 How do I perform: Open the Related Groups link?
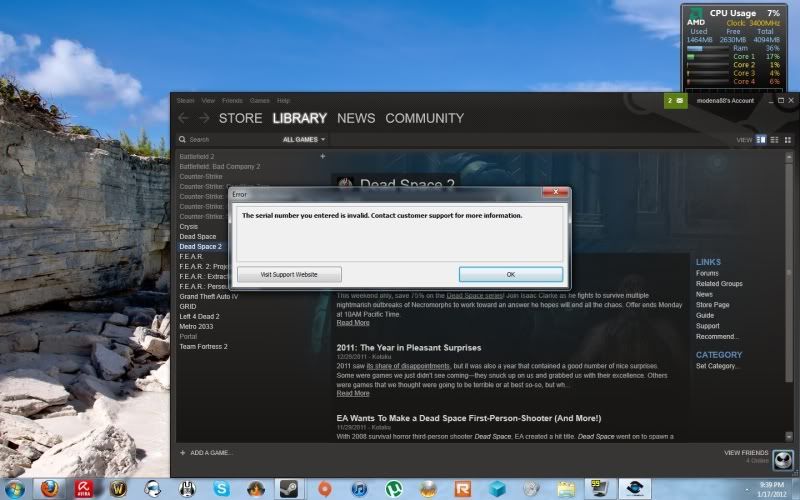(x=719, y=284)
